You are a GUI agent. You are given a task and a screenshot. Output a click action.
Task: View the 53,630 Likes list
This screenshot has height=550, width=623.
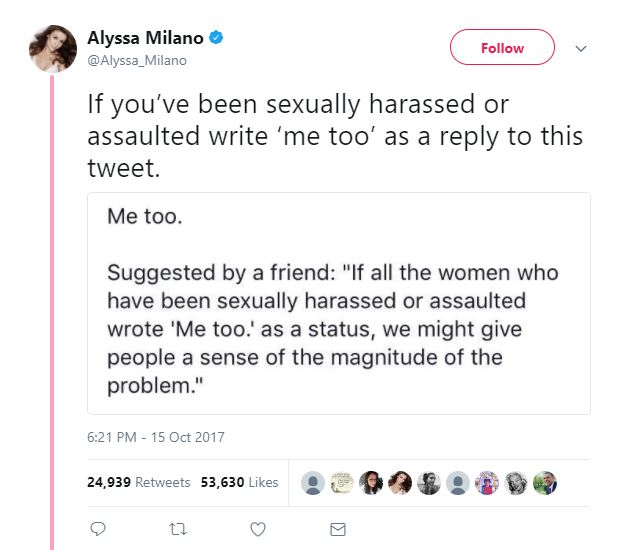[x=238, y=482]
